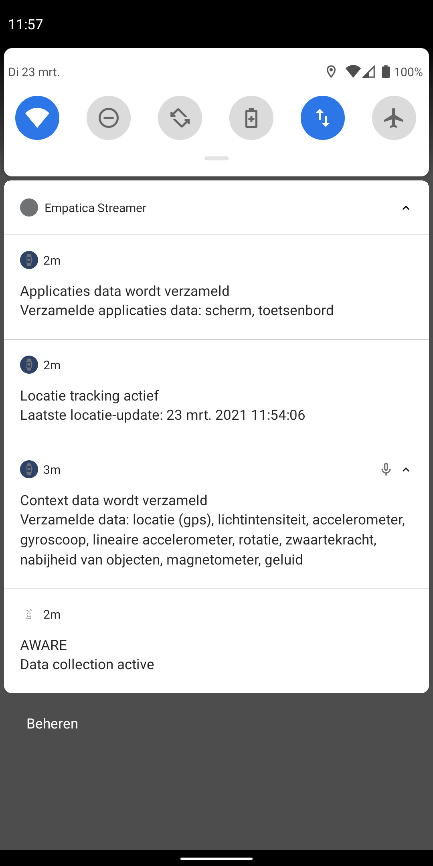This screenshot has height=866, width=433.
Task: Tap the location icon in status bar
Action: click(331, 71)
